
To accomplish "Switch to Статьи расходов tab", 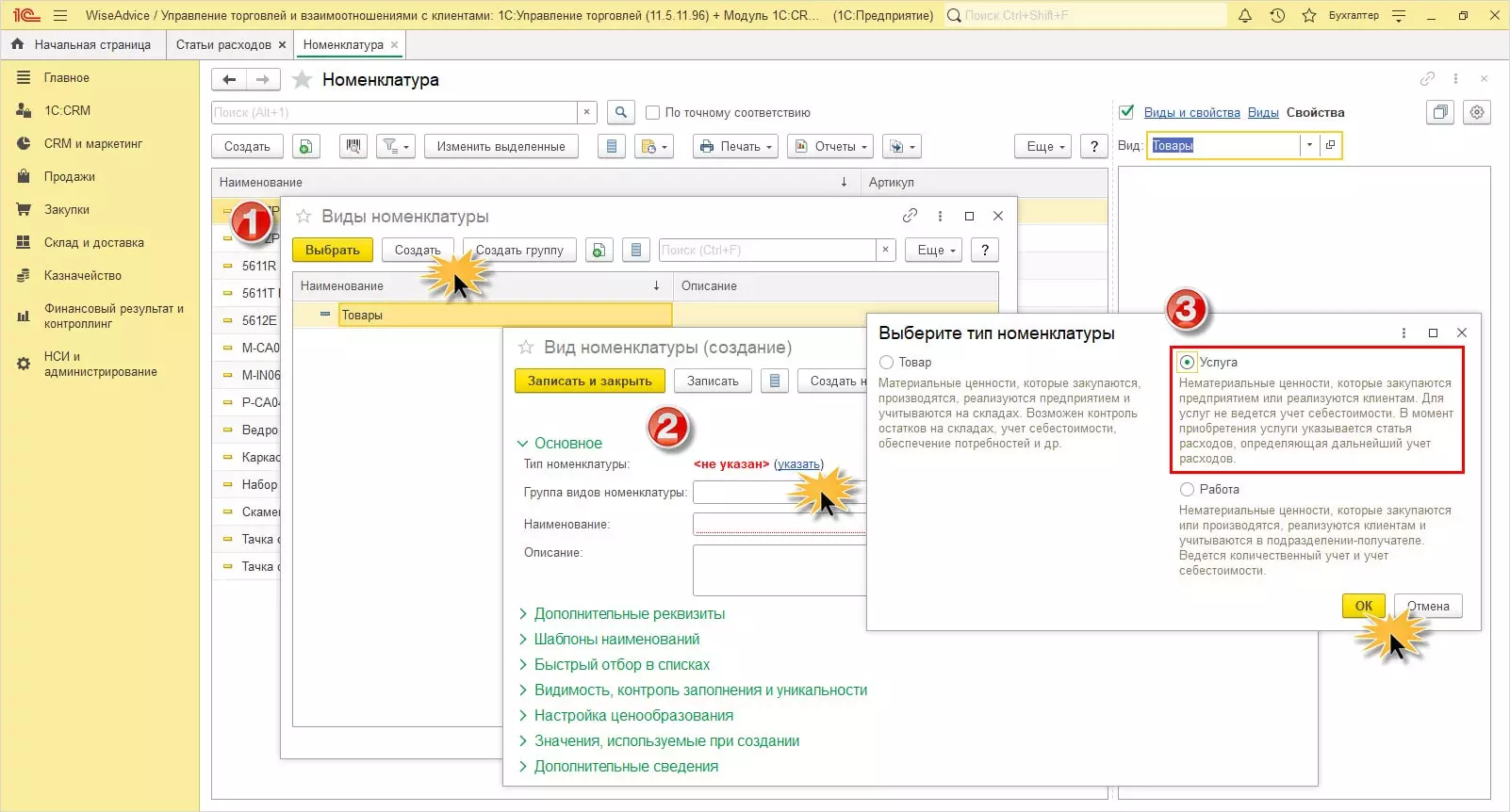I will (x=223, y=44).
